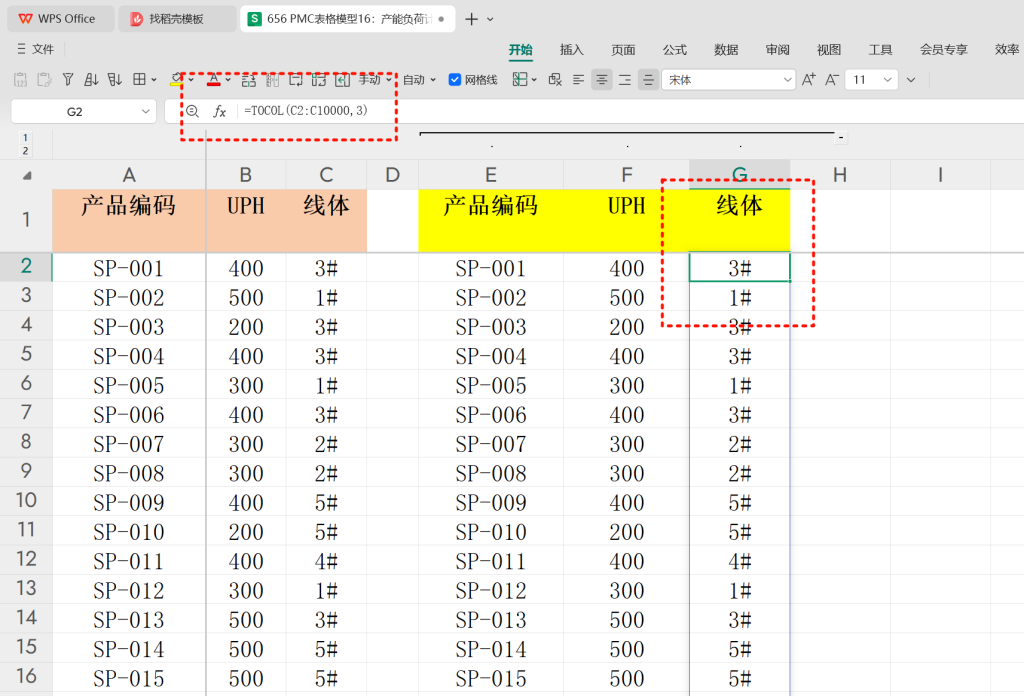Switch to the 视图 ribbon tab
Viewport: 1024px width, 696px height.
pyautogui.click(x=829, y=50)
